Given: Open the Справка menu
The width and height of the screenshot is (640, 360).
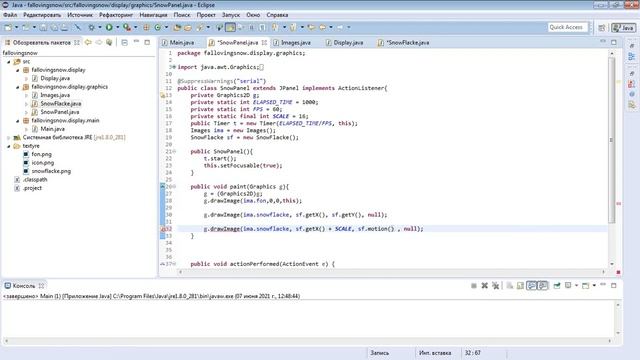Looking at the screenshot, I should 277,15.
